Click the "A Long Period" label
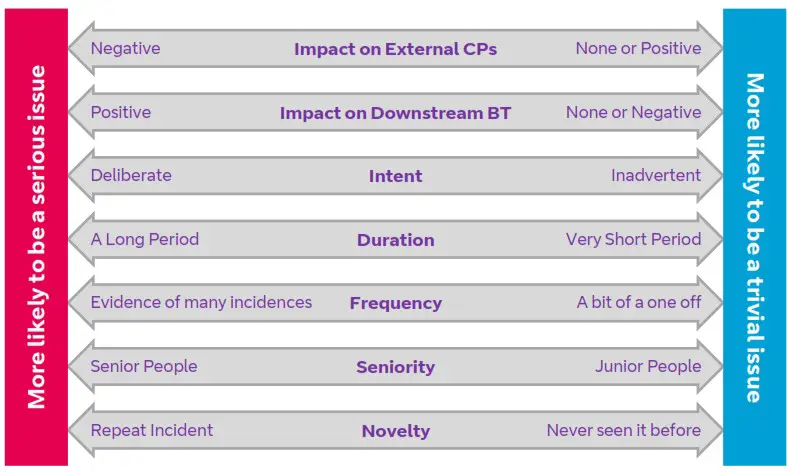Viewport: 788px width, 472px height. click(144, 239)
